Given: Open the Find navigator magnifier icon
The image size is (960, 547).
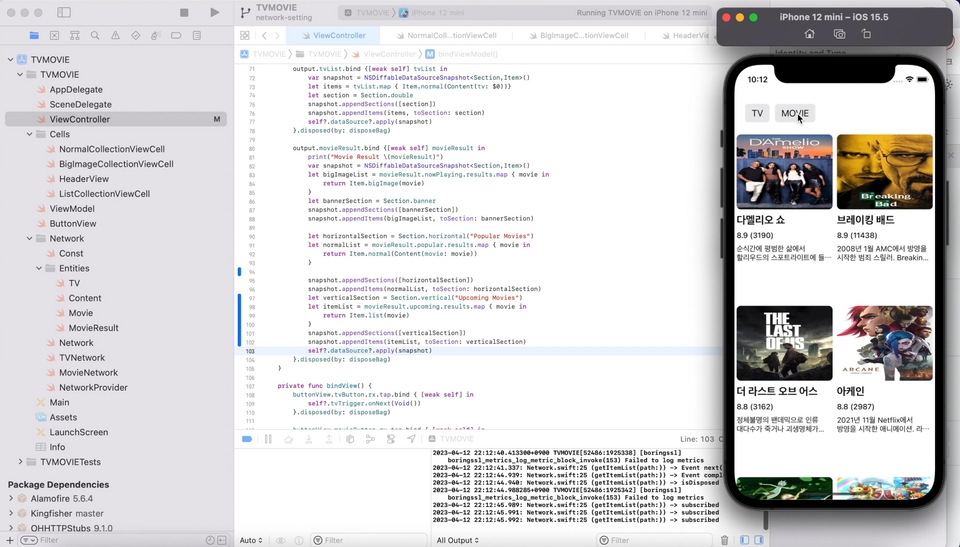Looking at the screenshot, I should tap(95, 36).
